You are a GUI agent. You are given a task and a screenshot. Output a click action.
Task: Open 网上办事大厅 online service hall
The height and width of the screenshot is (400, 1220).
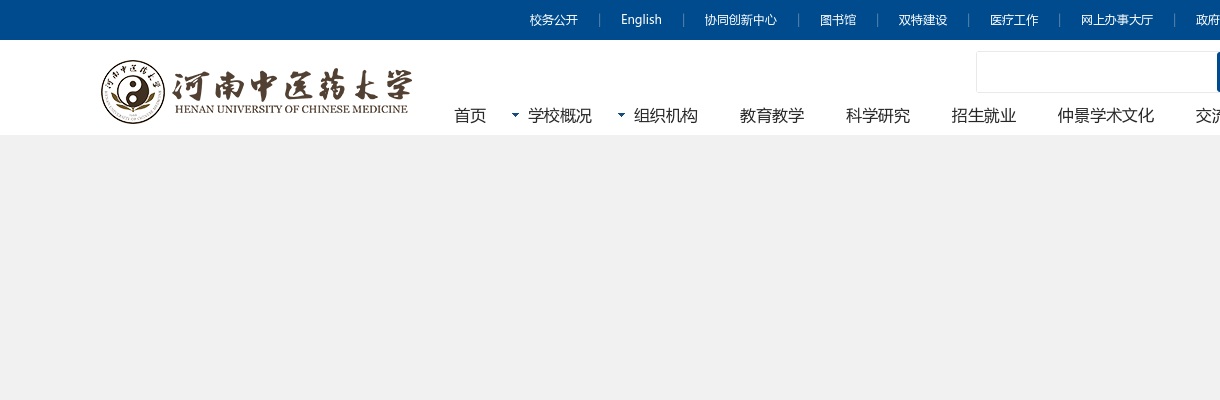click(x=1117, y=20)
